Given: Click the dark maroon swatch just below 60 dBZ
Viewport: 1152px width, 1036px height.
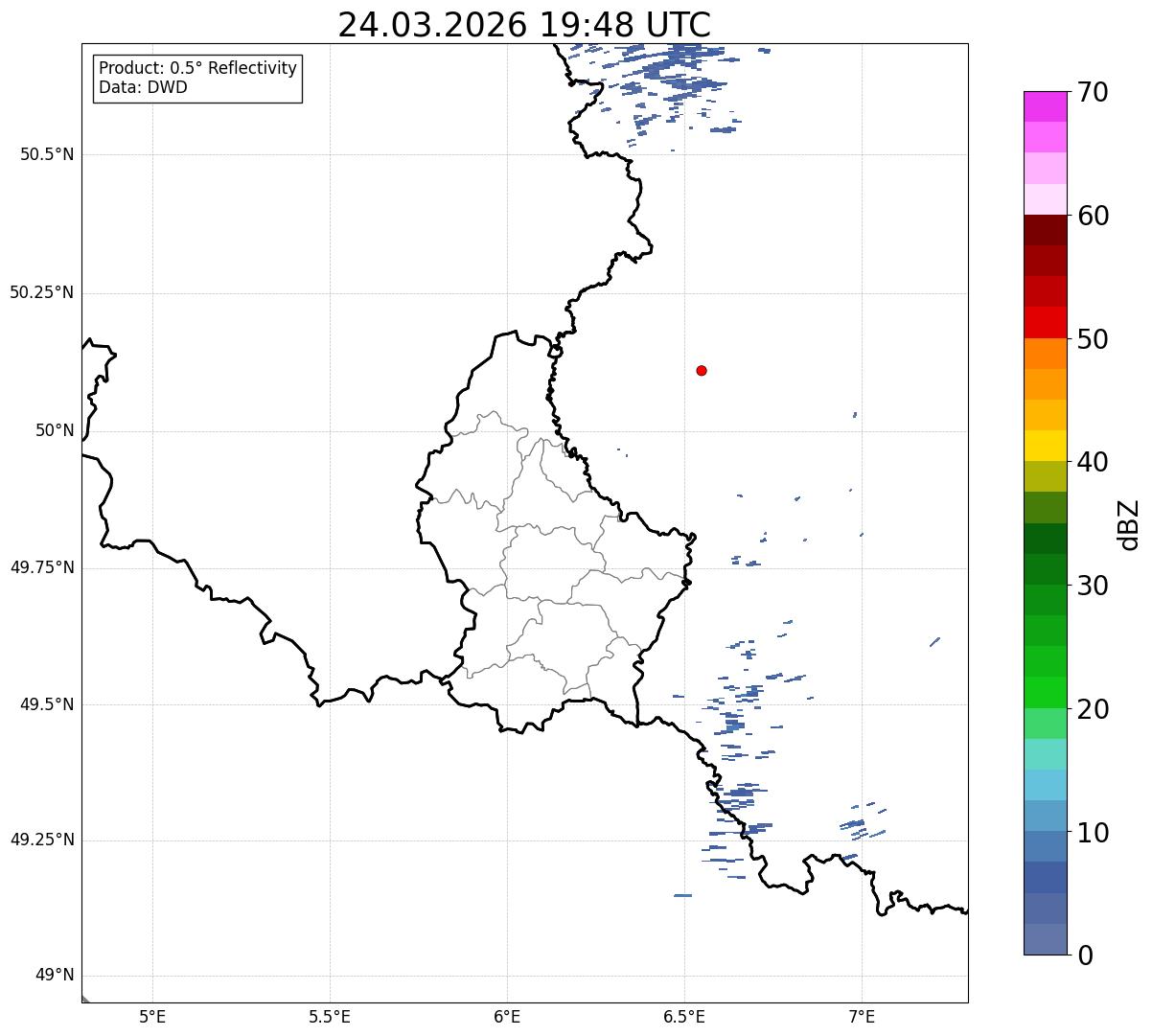Looking at the screenshot, I should coord(1045,230).
